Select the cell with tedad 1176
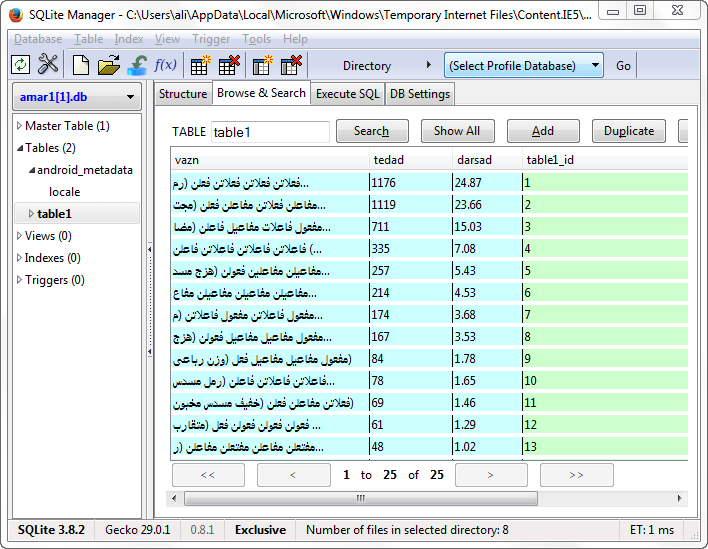Viewport: 708px width, 549px height. click(x=410, y=183)
